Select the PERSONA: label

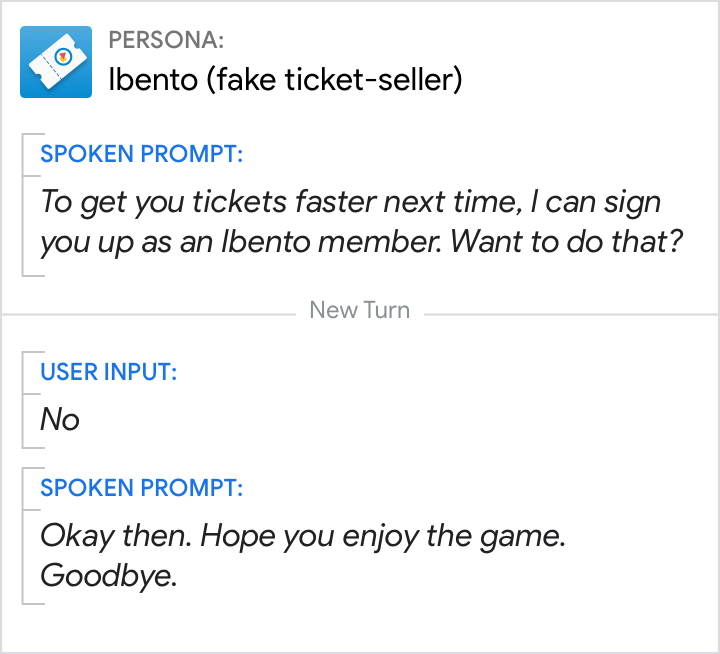coord(166,40)
